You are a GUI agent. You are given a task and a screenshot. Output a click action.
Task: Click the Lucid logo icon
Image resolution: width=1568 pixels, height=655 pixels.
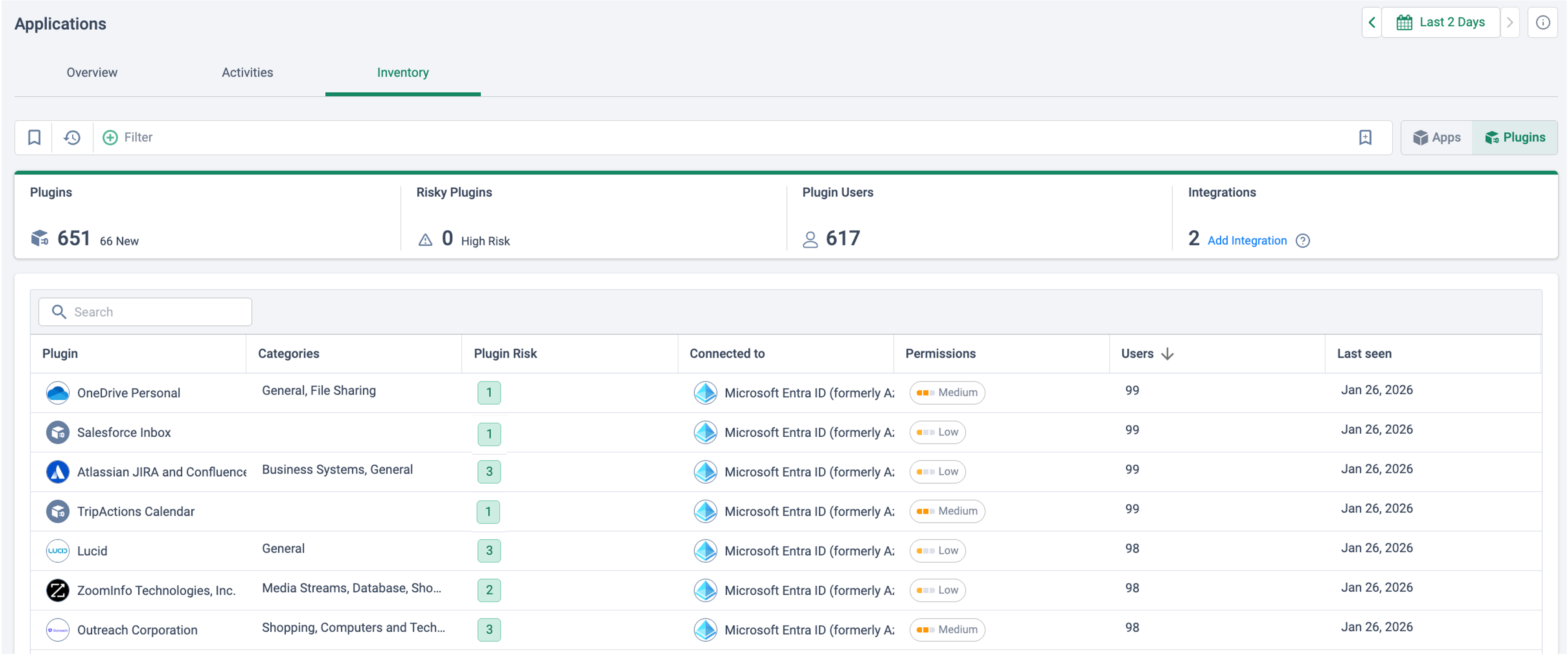pos(58,551)
